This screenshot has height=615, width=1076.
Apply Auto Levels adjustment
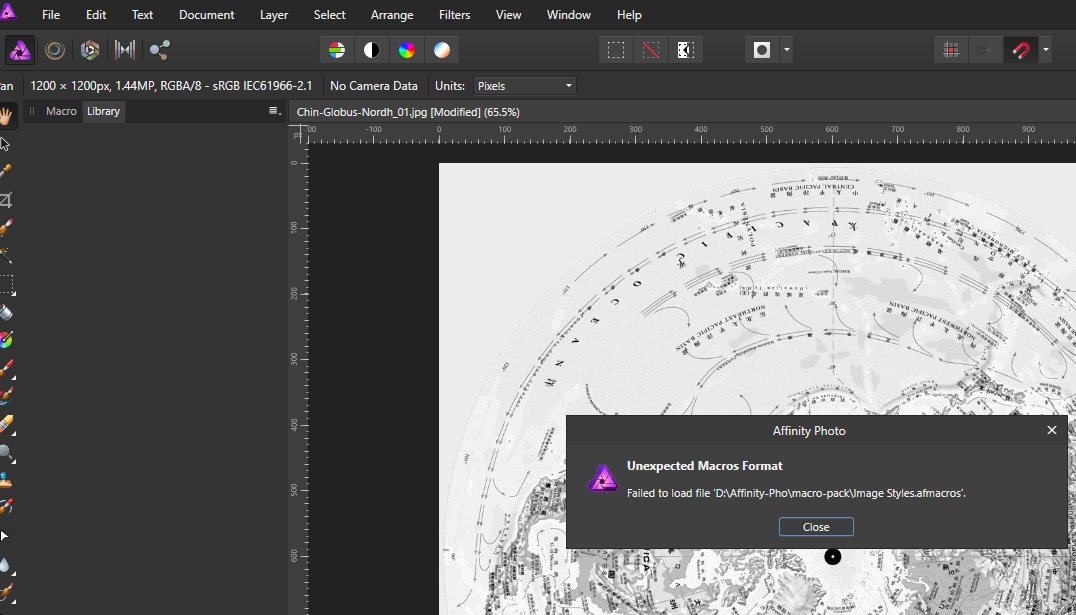[x=337, y=50]
